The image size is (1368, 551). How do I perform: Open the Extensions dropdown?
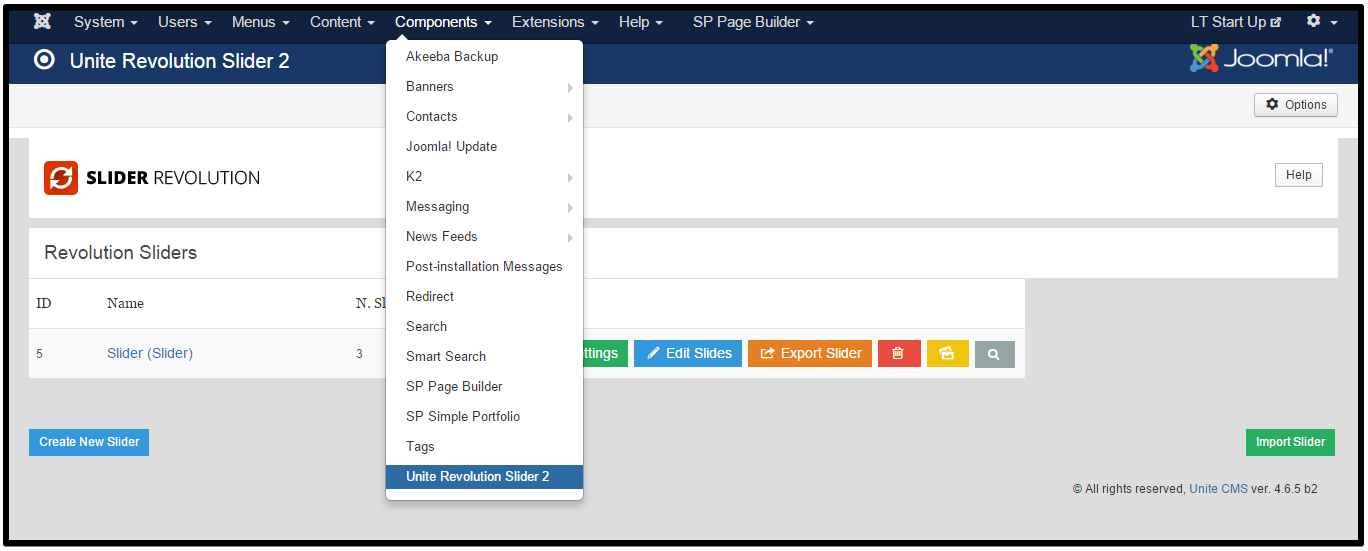[555, 22]
